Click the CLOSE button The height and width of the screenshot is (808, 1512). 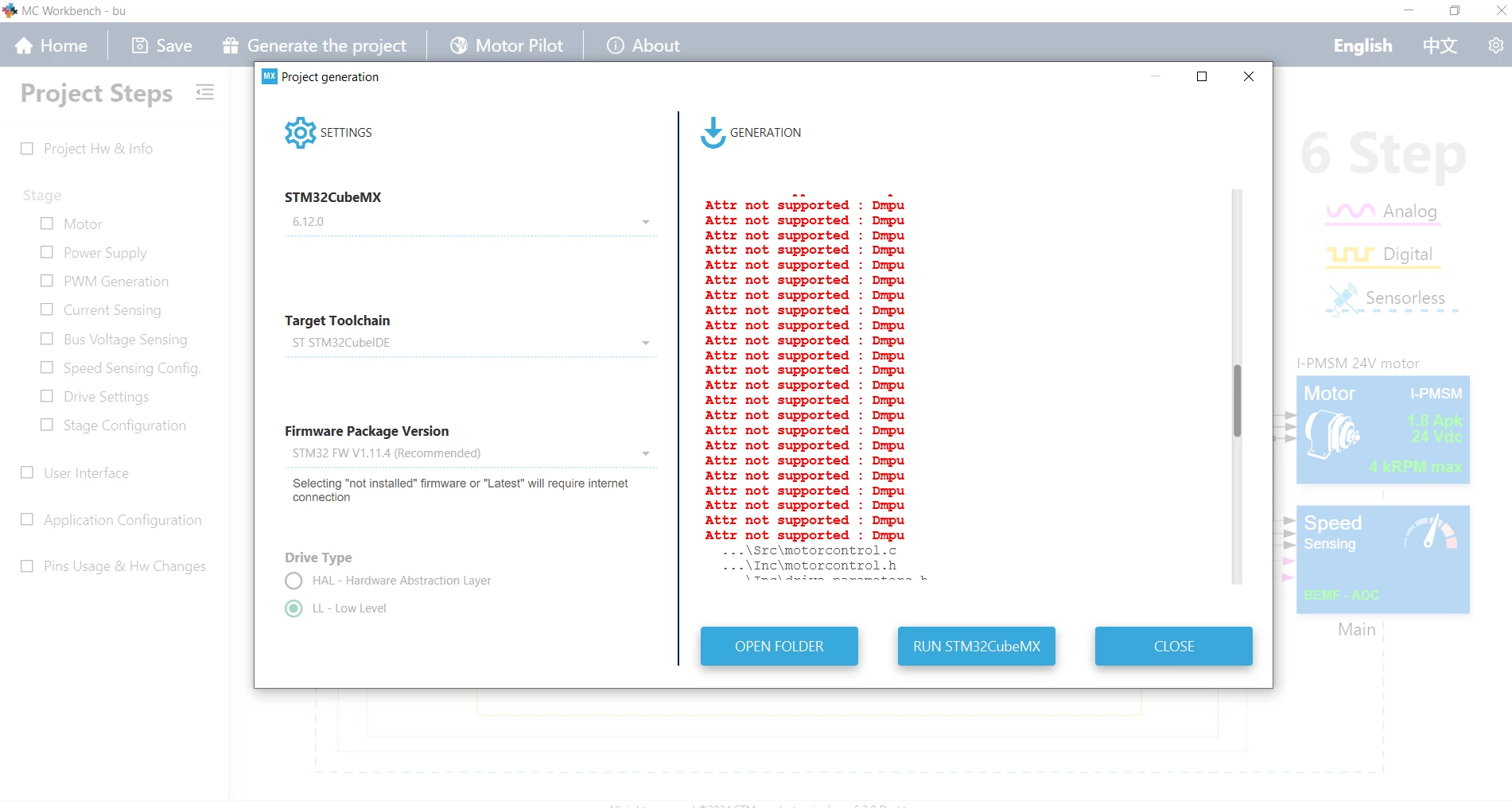coord(1173,646)
